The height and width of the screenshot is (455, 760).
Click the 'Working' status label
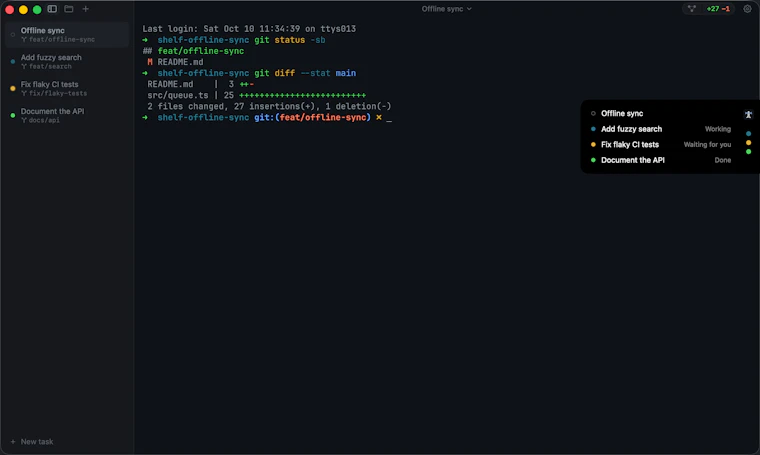click(x=717, y=129)
